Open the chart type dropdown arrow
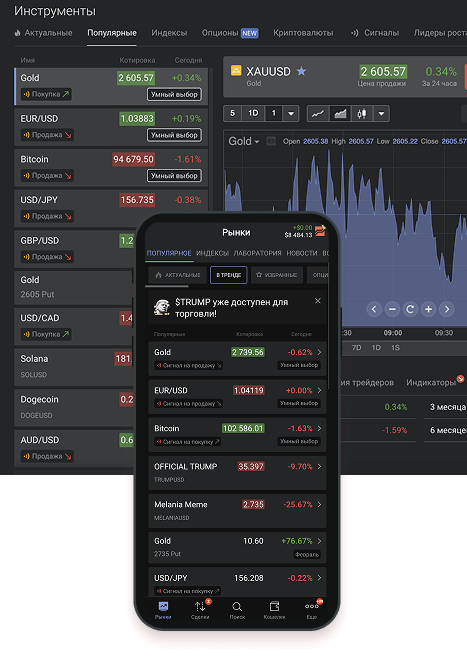Image resolution: width=467 pixels, height=659 pixels. [381, 113]
